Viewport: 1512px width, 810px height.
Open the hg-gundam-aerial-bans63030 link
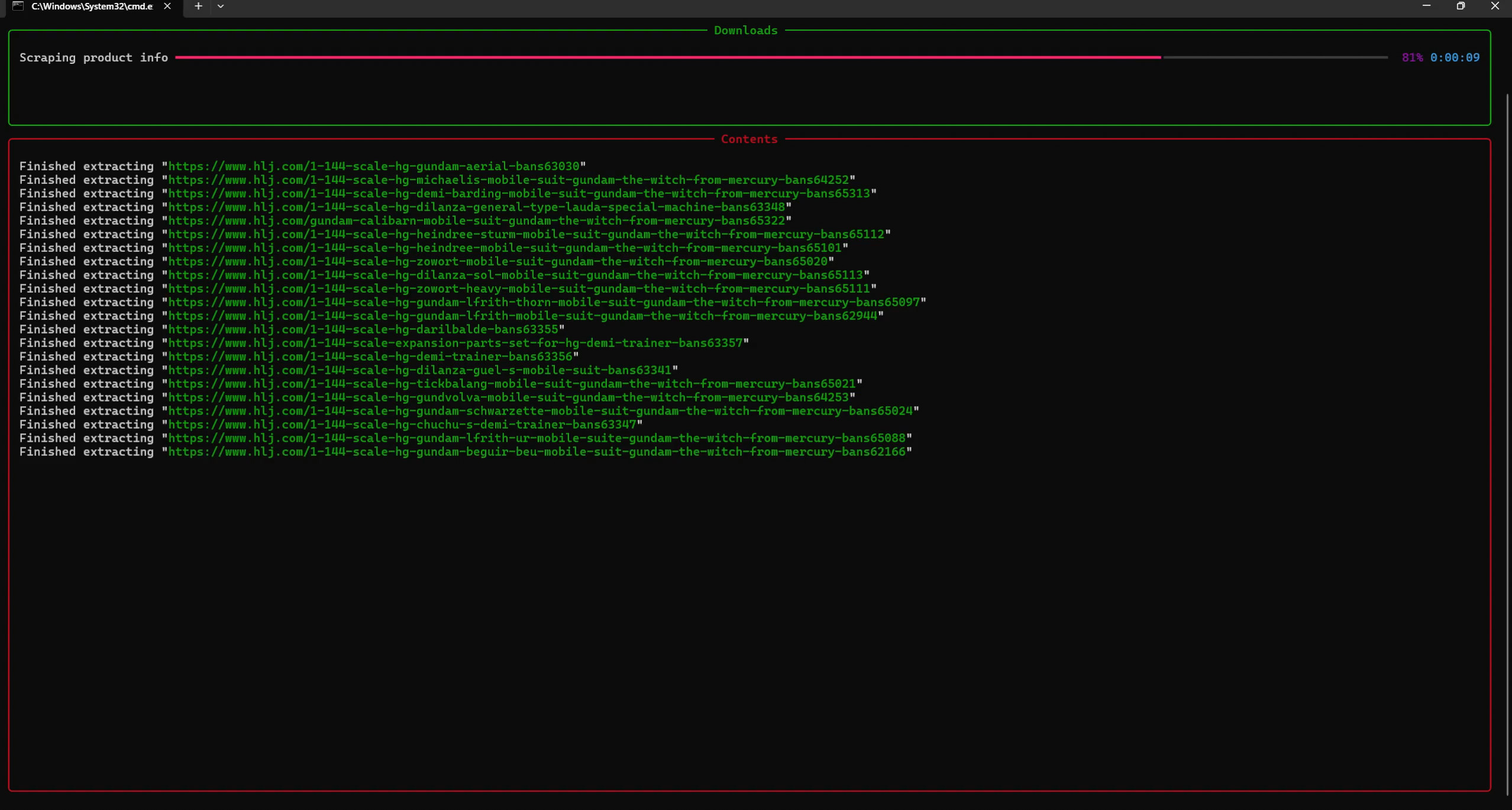(374, 166)
